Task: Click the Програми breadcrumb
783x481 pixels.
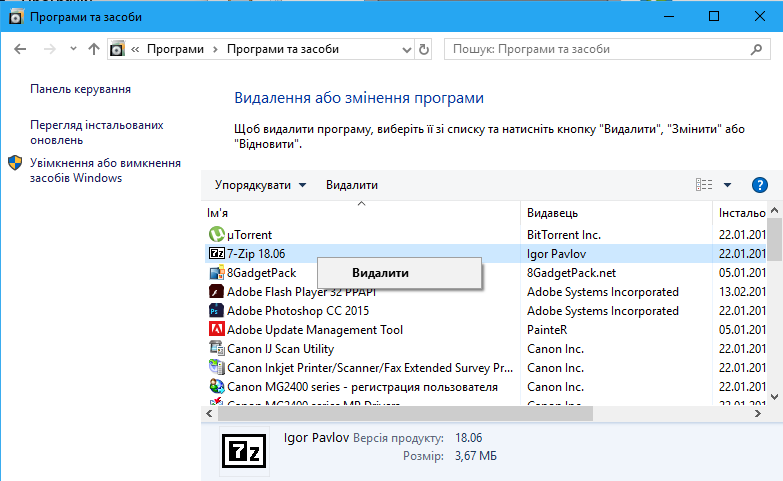Action: [x=175, y=49]
